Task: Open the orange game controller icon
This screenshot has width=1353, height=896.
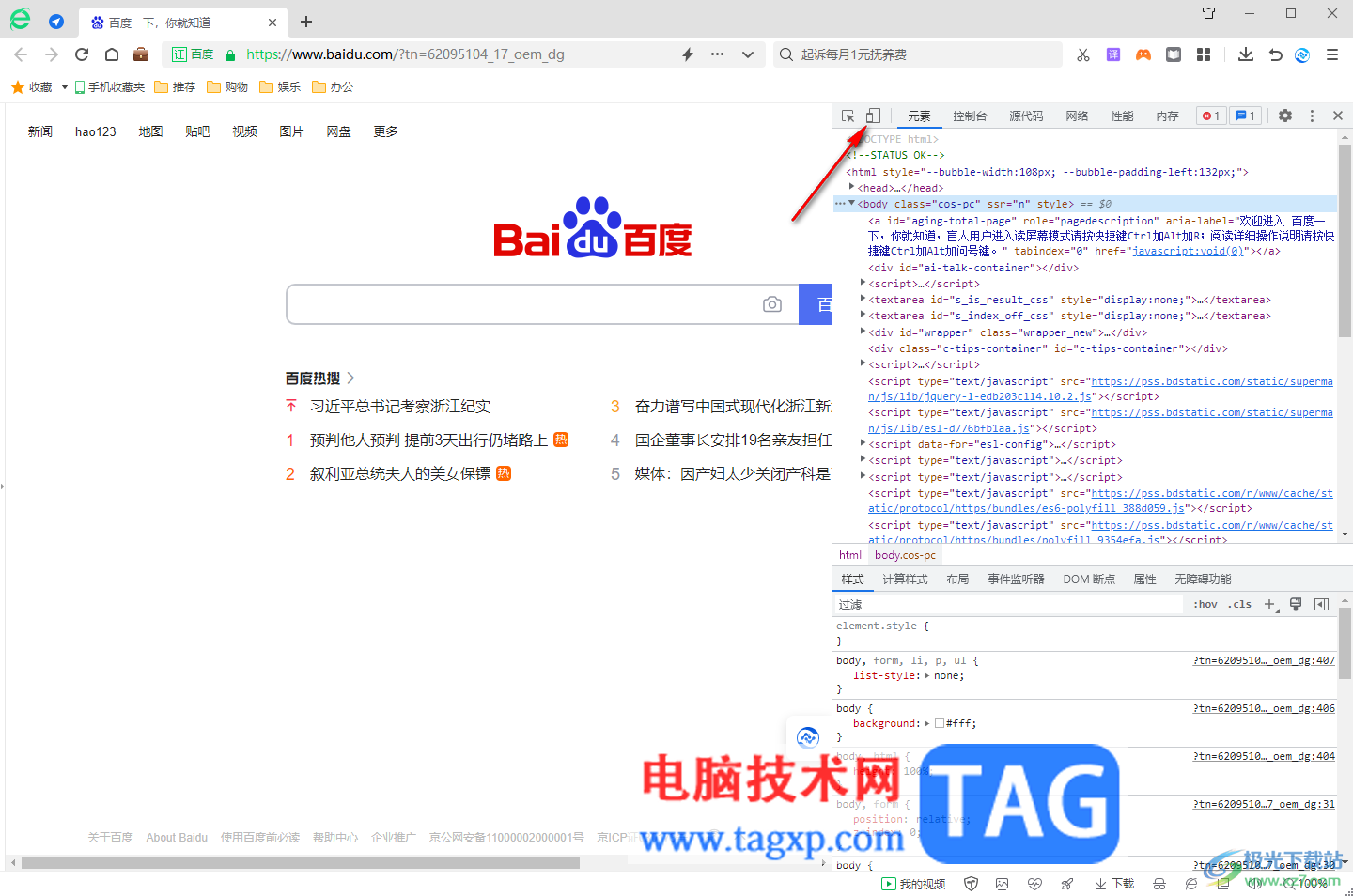Action: [1143, 54]
